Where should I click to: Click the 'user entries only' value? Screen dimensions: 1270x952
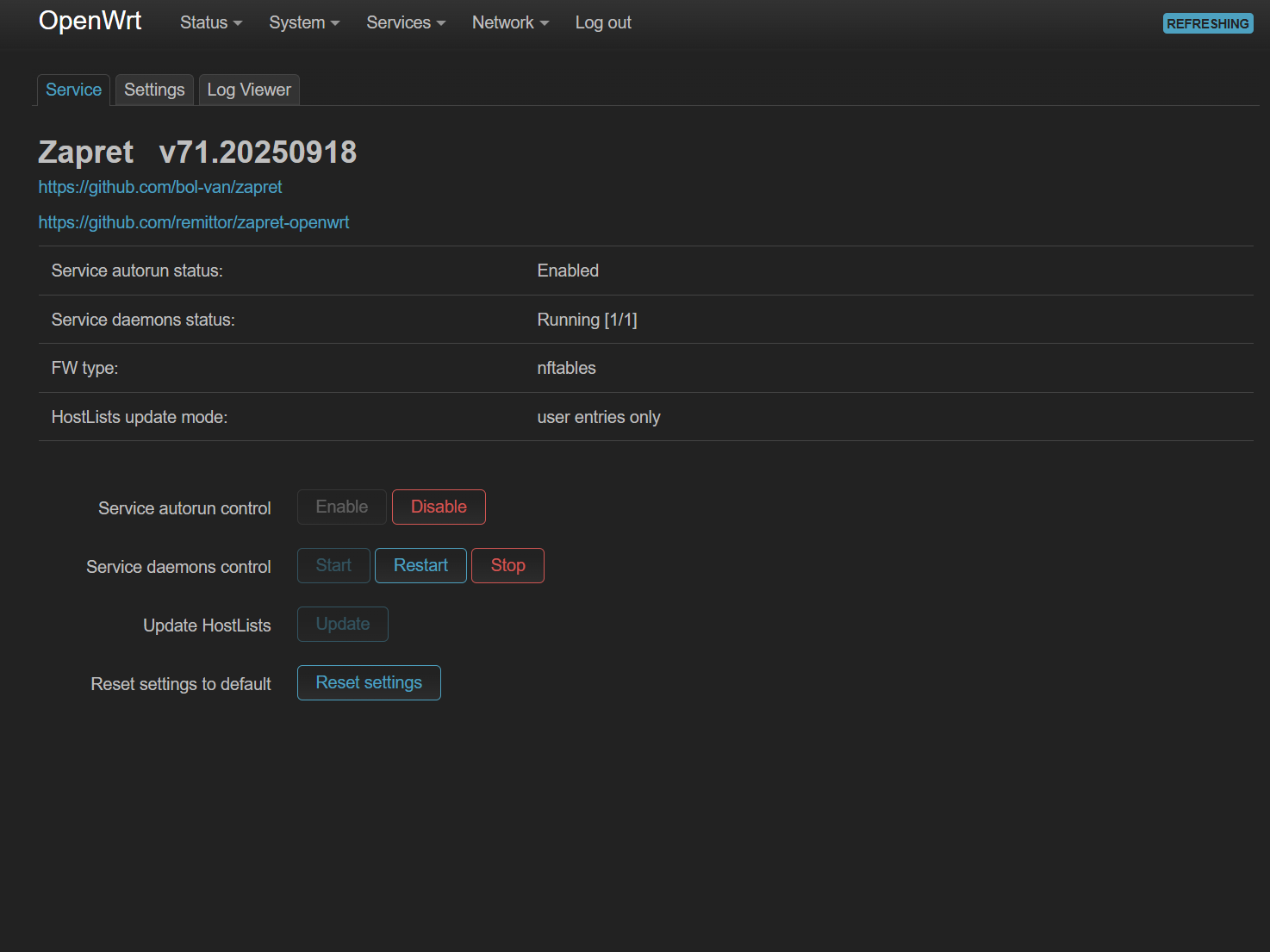click(599, 417)
